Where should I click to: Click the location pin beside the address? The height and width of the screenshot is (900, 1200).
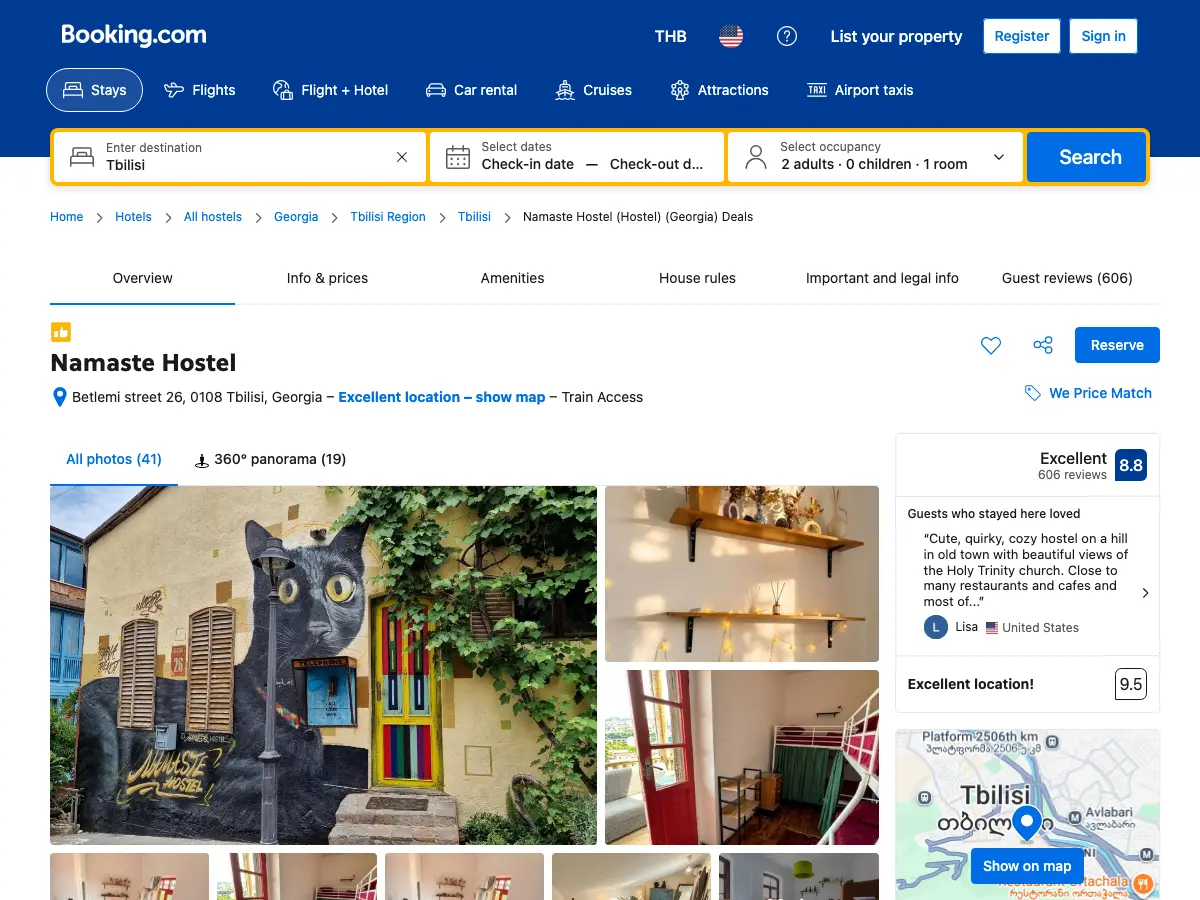(59, 397)
